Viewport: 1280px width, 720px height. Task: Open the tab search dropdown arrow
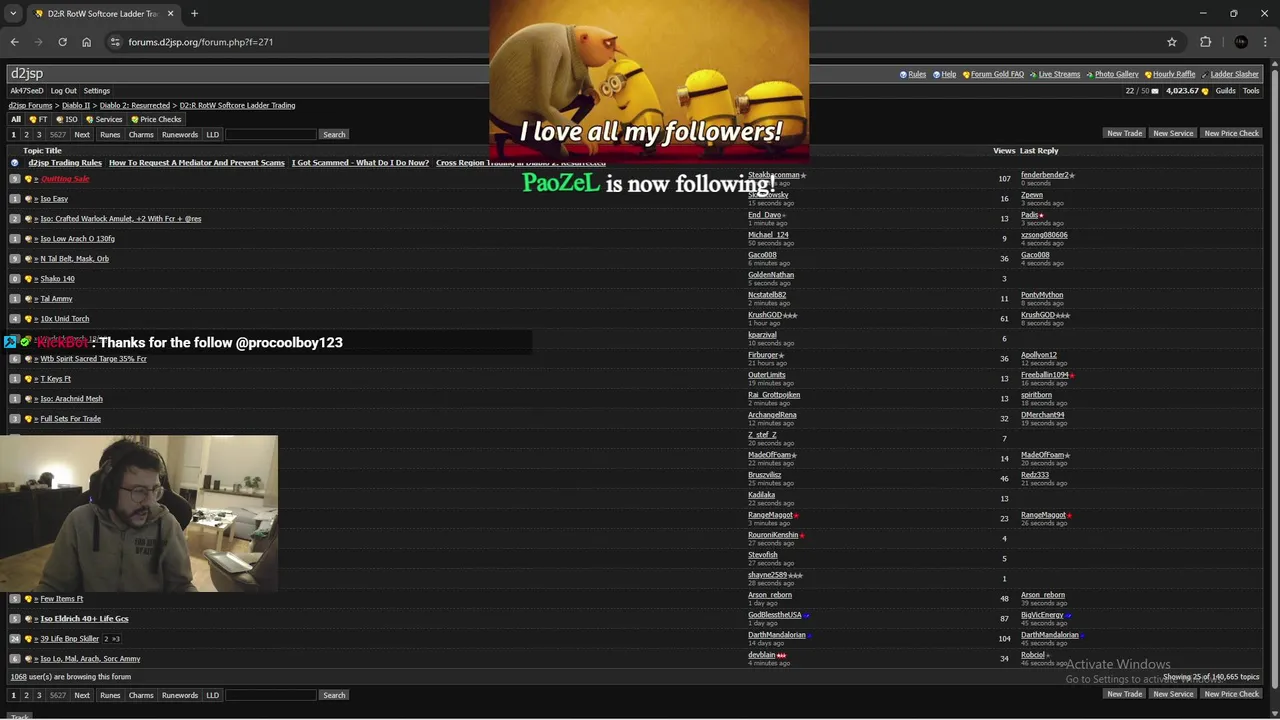(13, 13)
